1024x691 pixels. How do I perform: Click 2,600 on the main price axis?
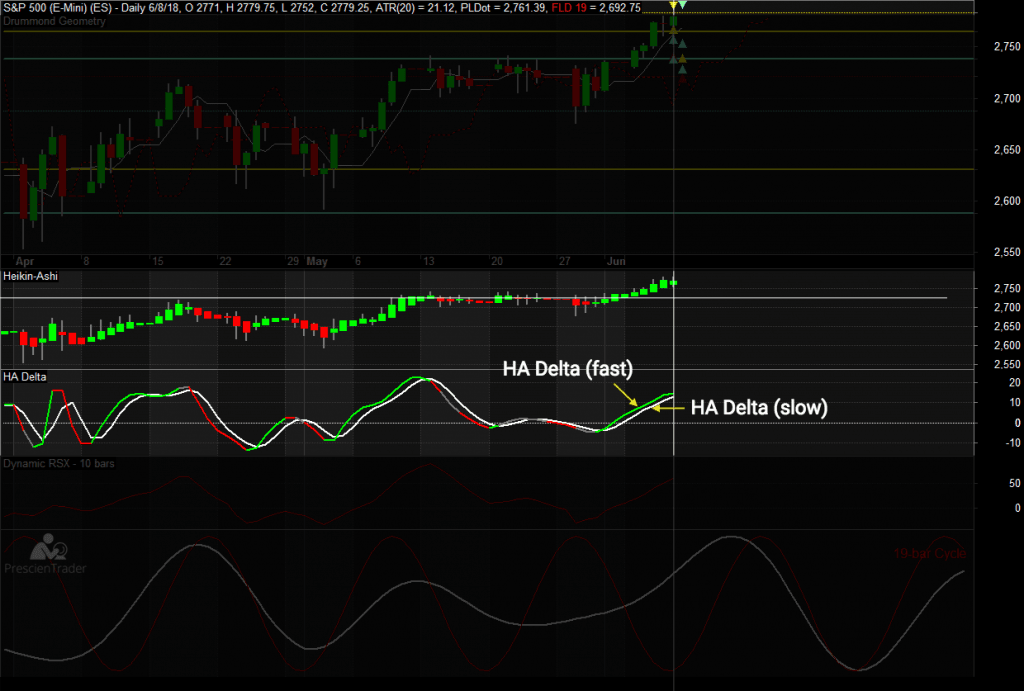1007,201
